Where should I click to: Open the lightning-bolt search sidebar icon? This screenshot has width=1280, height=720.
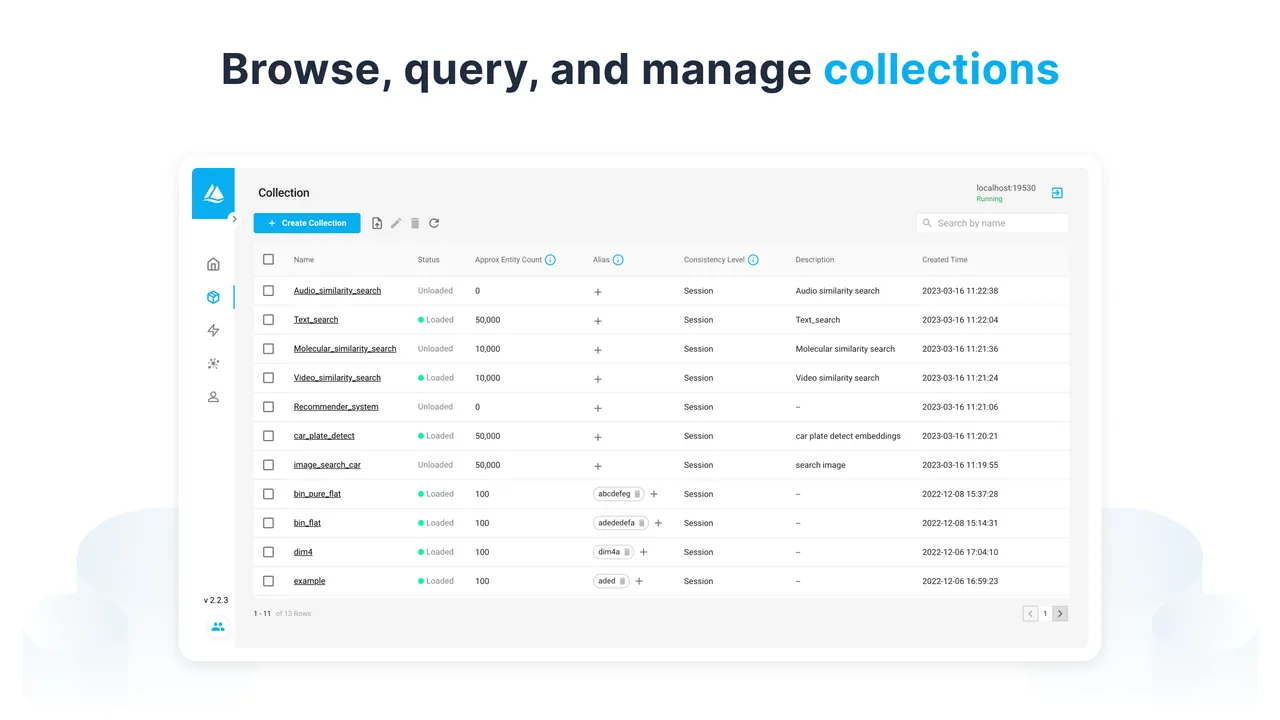click(x=213, y=330)
